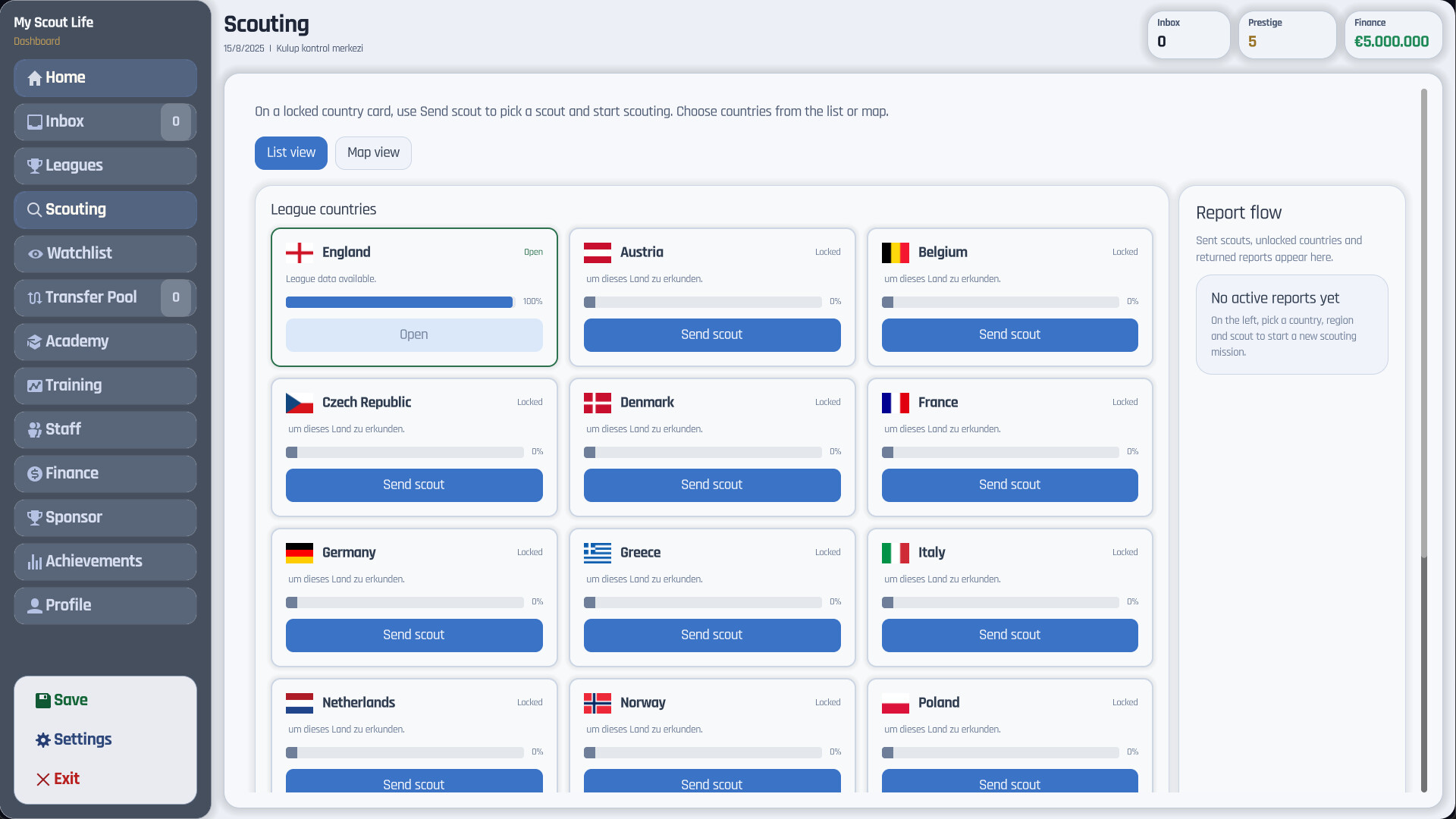Click the Training chart icon
This screenshot has width=1456, height=819.
click(35, 386)
